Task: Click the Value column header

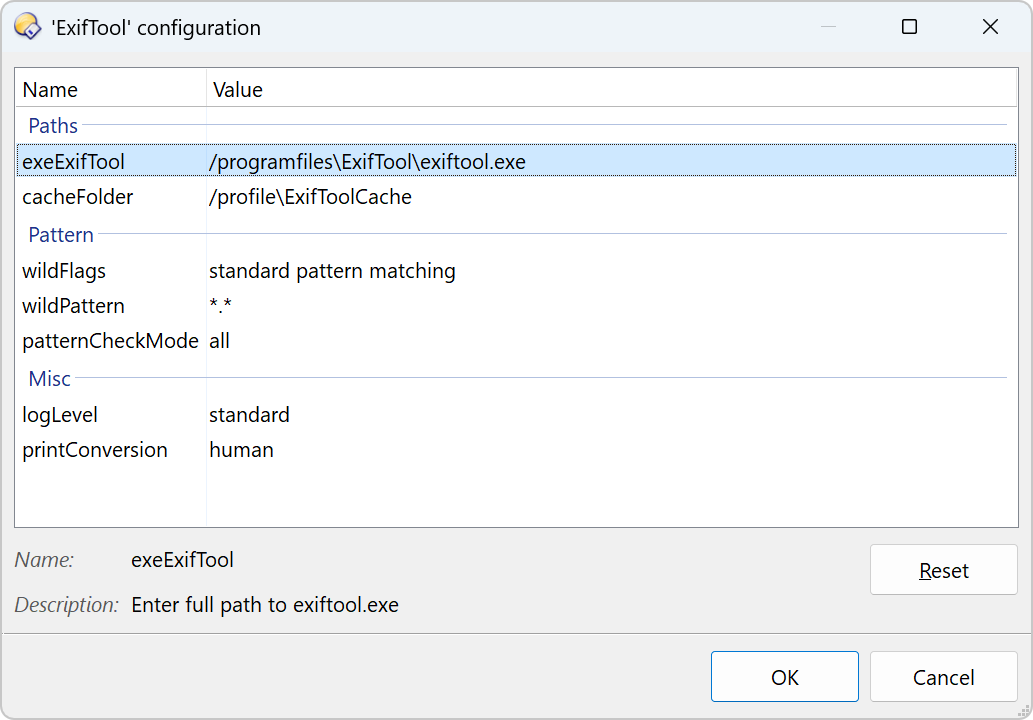Action: (612, 90)
